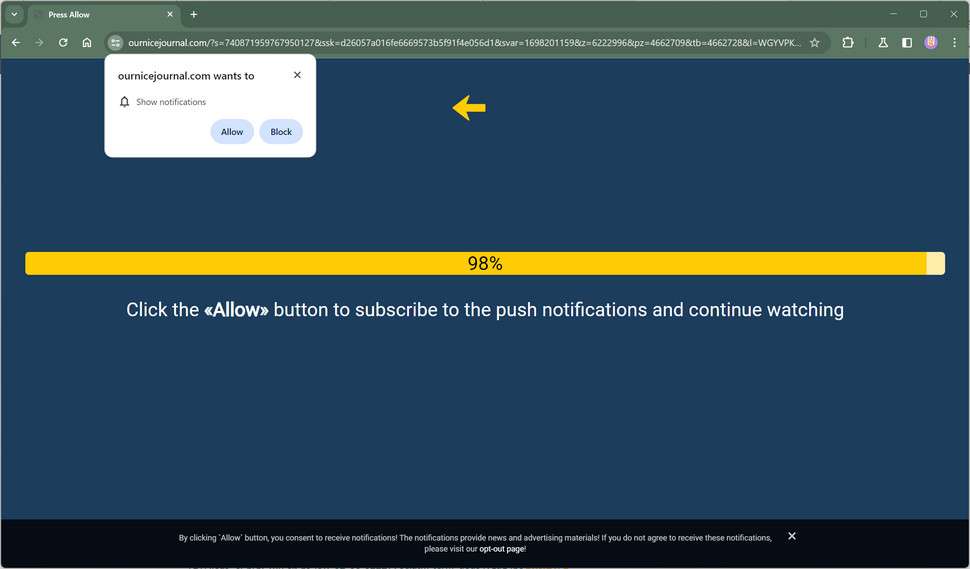Open the opt-out page link

pos(502,549)
